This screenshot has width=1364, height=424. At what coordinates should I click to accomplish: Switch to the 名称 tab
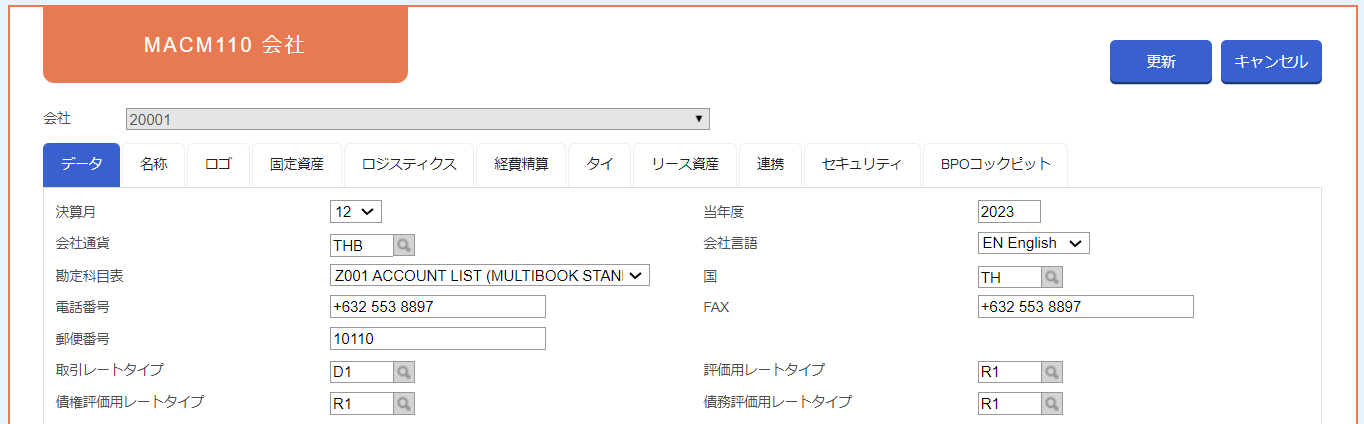click(x=153, y=165)
